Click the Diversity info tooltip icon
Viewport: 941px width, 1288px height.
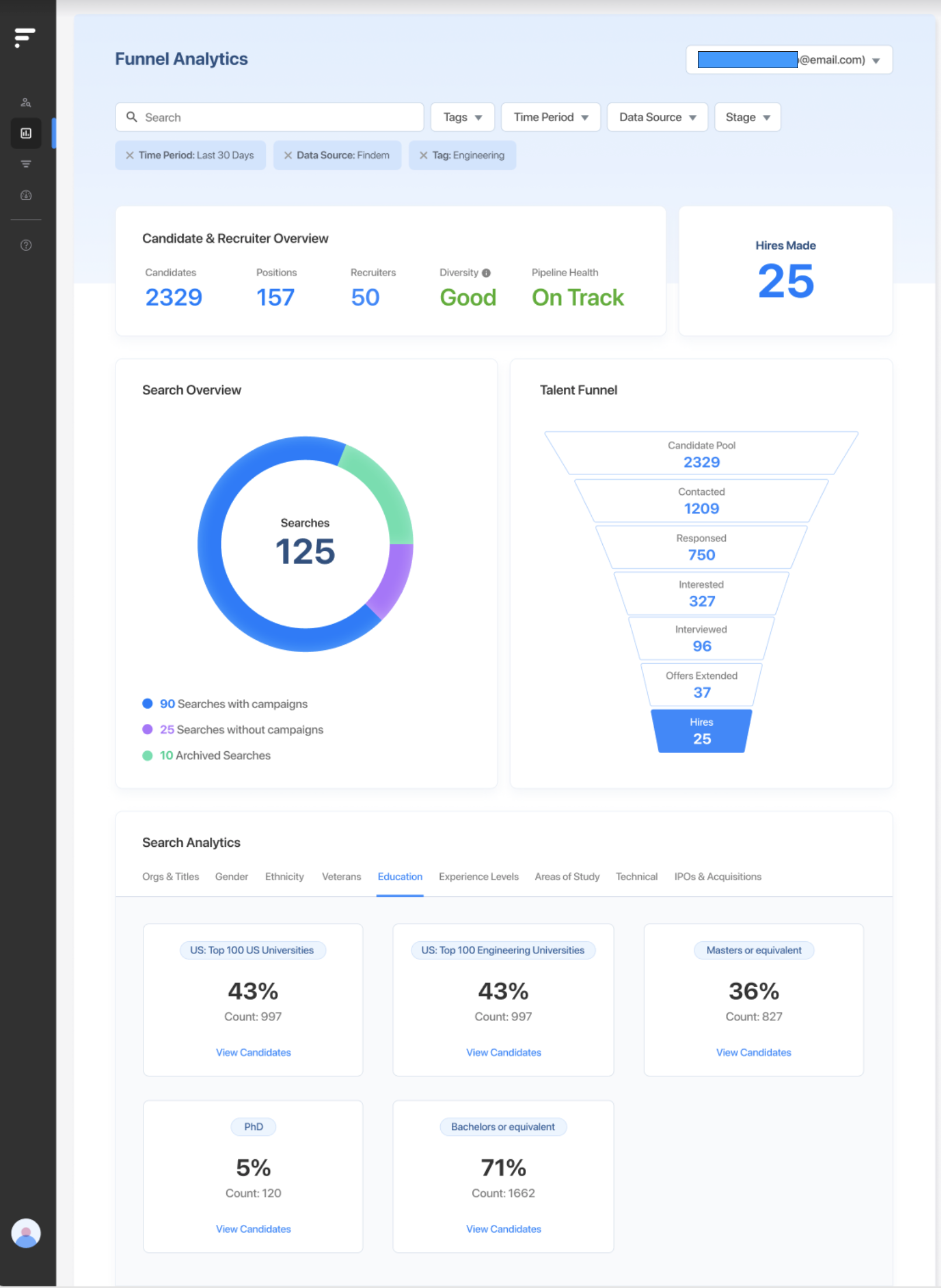tap(486, 272)
